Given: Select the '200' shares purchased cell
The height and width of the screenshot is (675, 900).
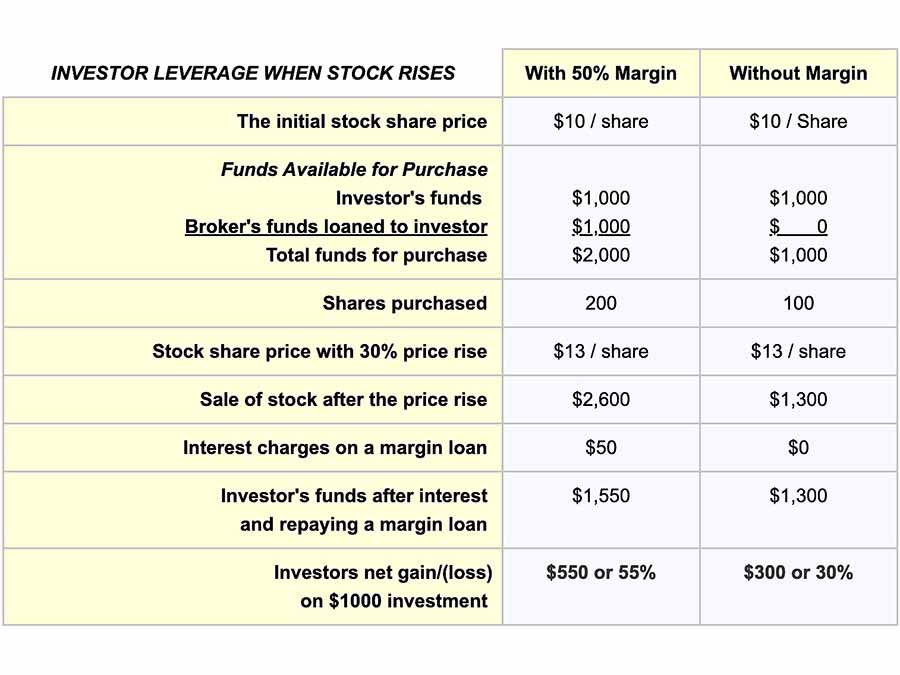Looking at the screenshot, I should tap(601, 303).
